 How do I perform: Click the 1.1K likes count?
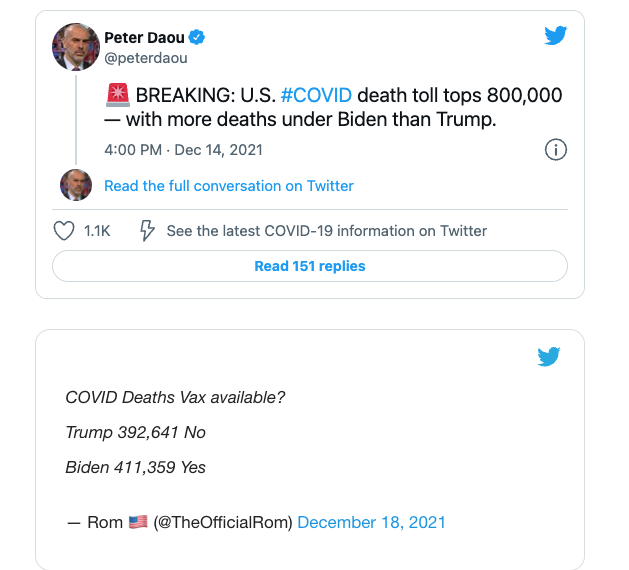97,231
